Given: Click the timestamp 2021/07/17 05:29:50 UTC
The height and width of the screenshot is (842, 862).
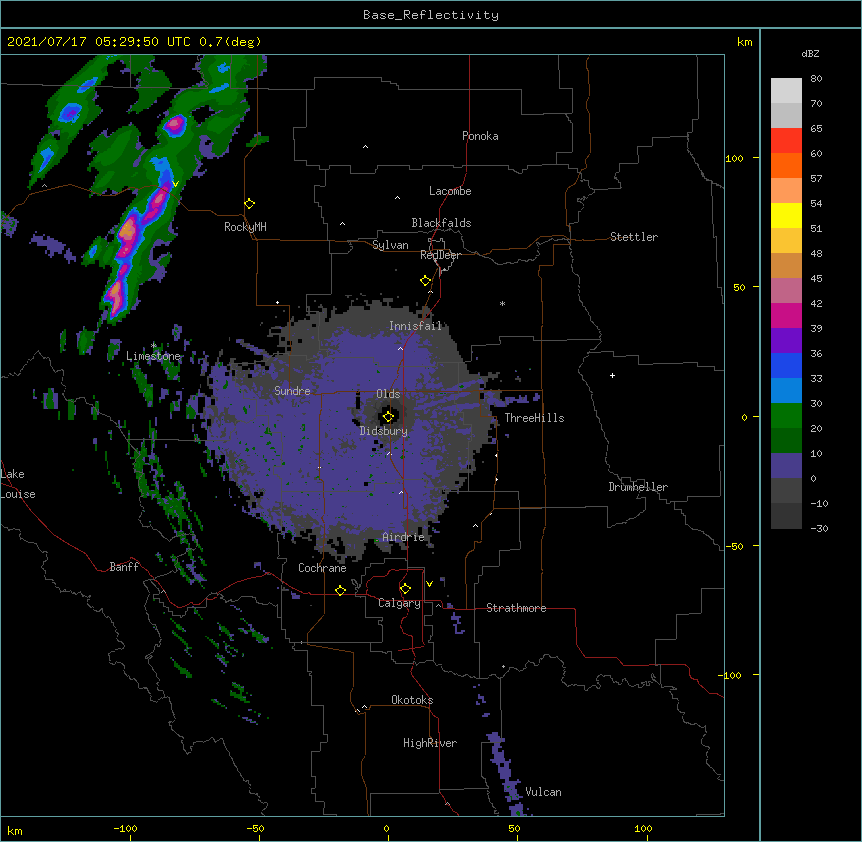Looking at the screenshot, I should point(98,42).
